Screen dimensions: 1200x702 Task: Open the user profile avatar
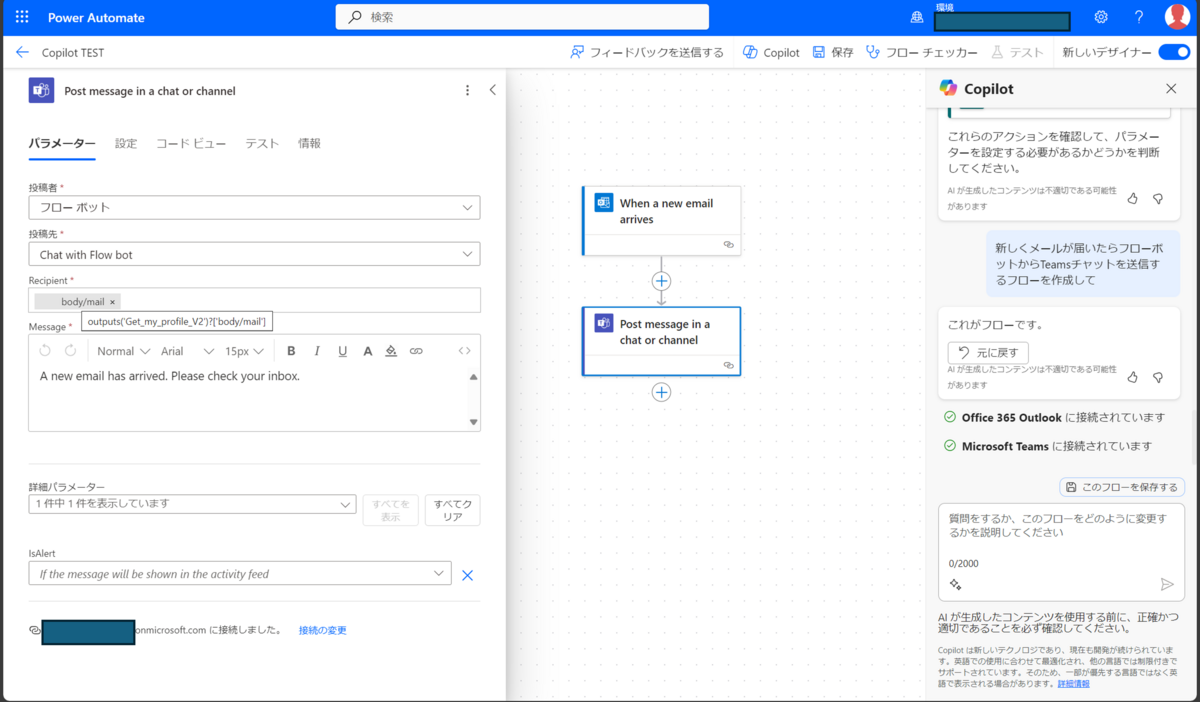1177,17
